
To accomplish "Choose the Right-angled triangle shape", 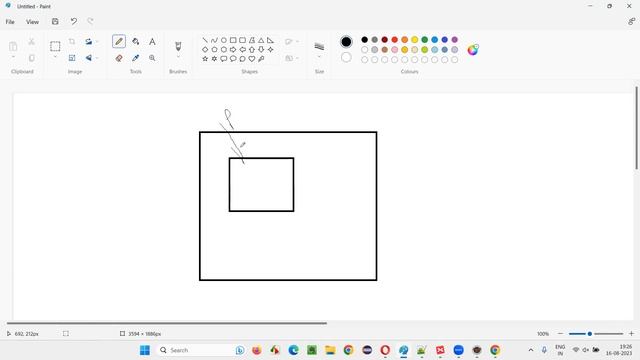I will pyautogui.click(x=270, y=40).
